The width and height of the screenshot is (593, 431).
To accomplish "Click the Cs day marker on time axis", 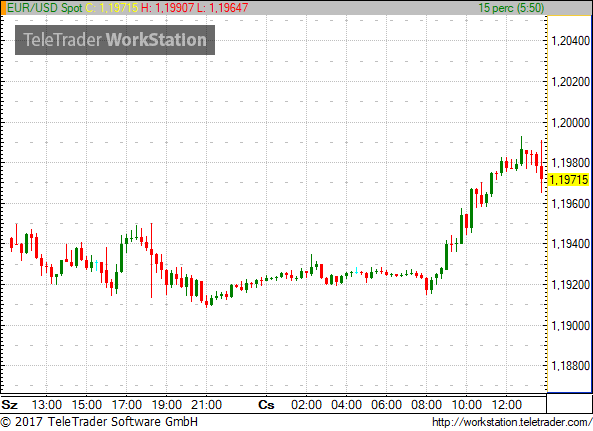I will (x=266, y=405).
